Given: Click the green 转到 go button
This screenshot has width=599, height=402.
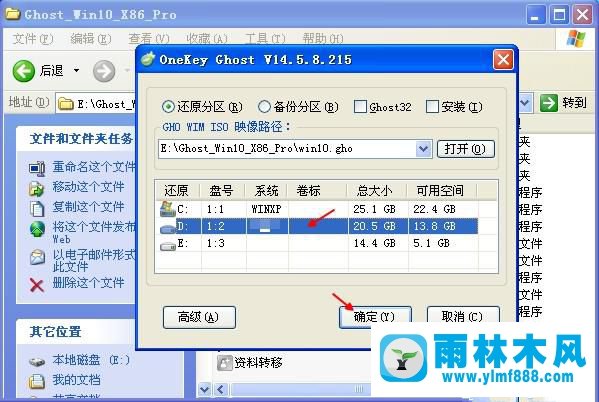Looking at the screenshot, I should pos(549,103).
